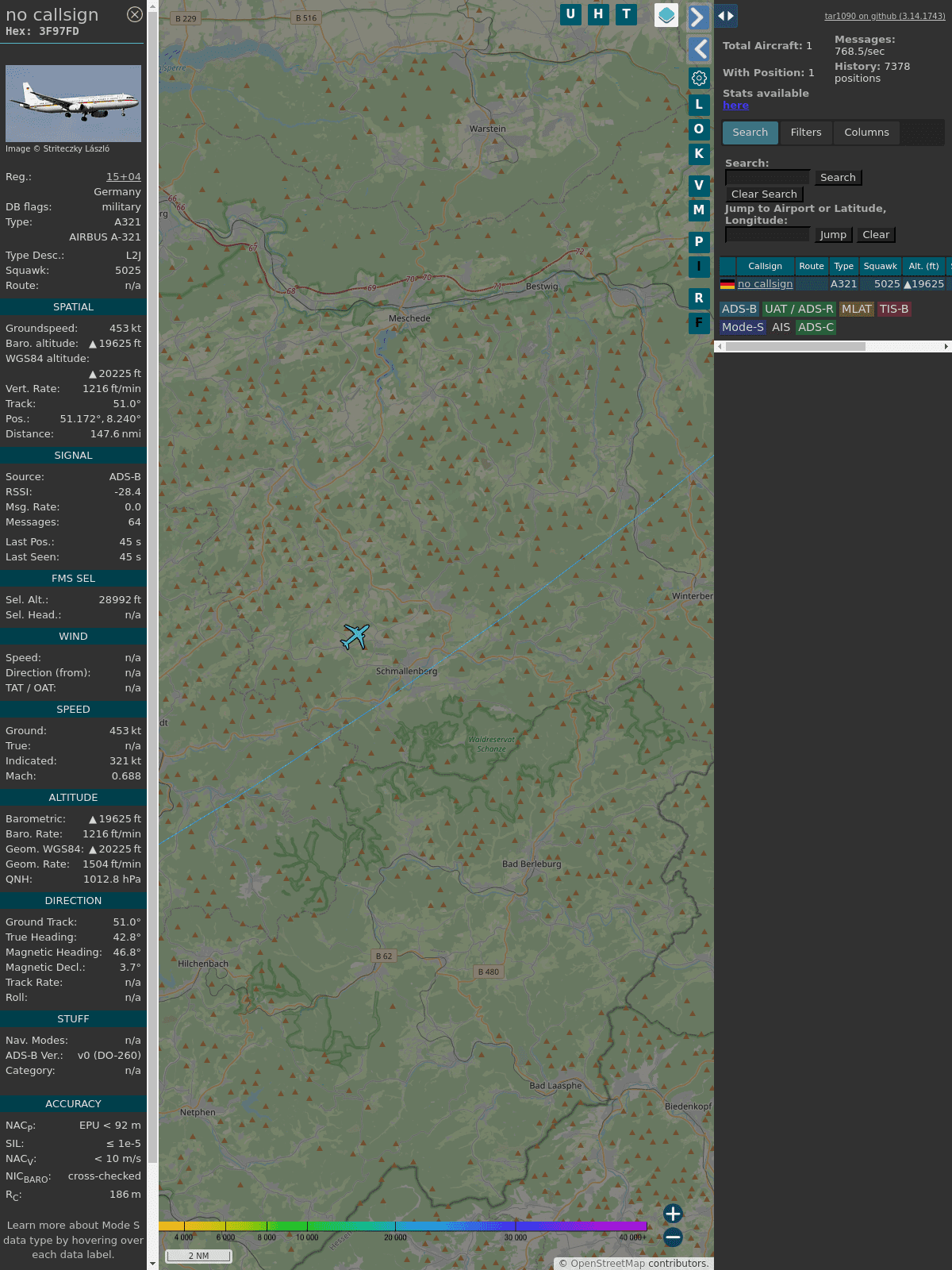Open the map layer switcher
The image size is (952, 1270).
click(x=666, y=15)
